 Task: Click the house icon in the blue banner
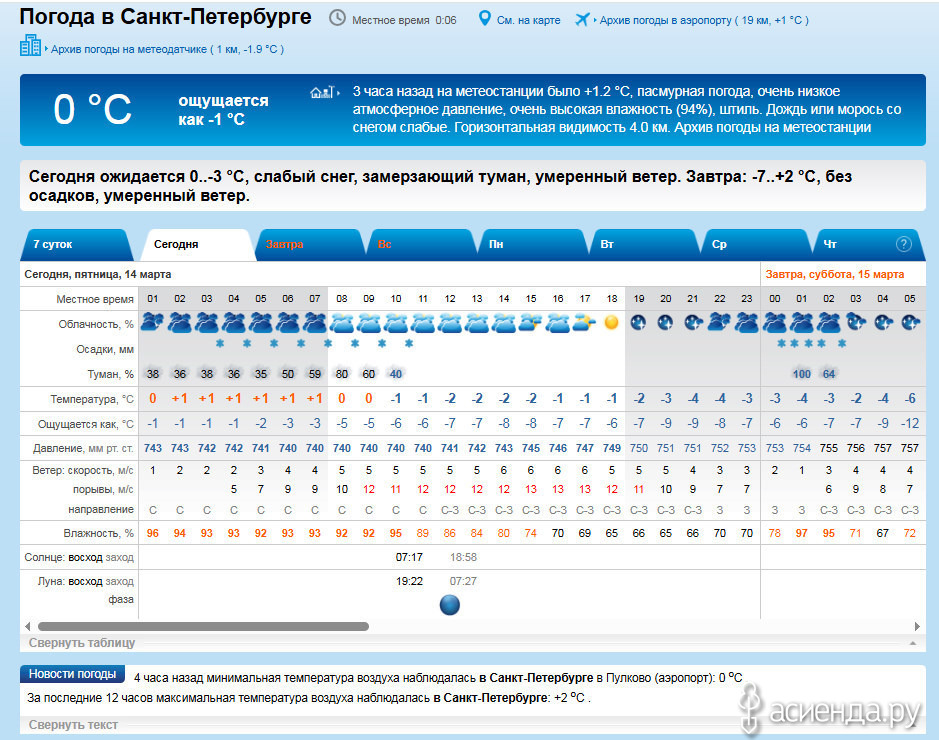pos(320,93)
